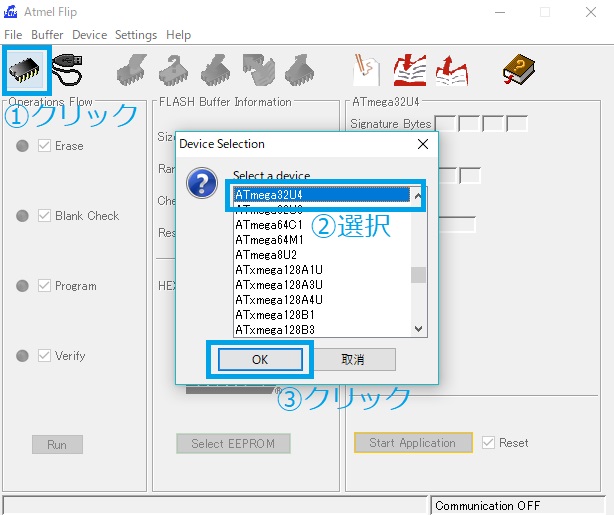The height and width of the screenshot is (515, 614).
Task: Select ATxmega128A3U in device list
Action: point(322,284)
